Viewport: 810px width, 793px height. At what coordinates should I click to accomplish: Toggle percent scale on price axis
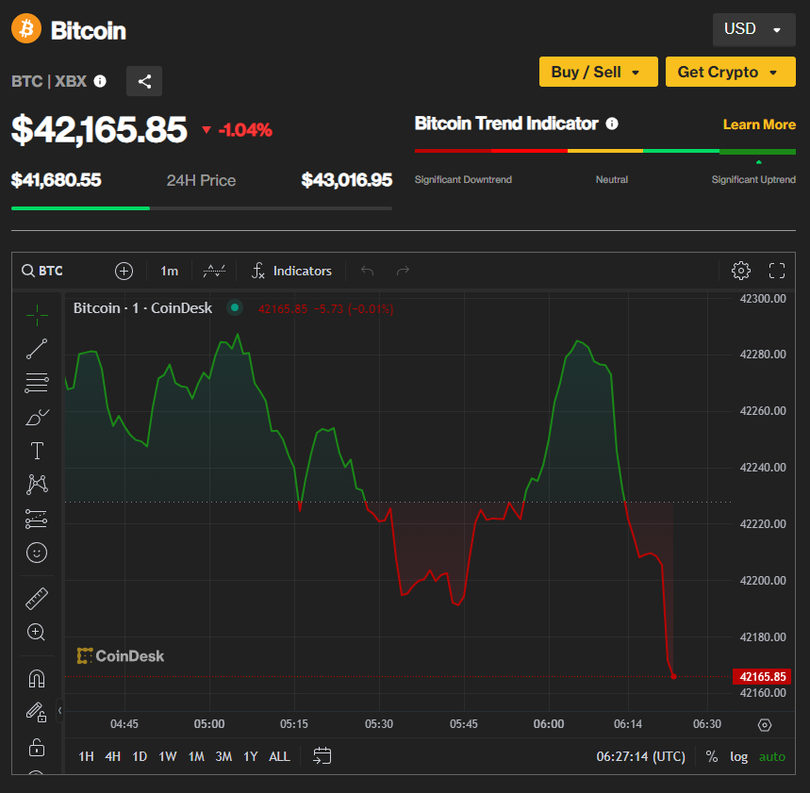click(712, 757)
